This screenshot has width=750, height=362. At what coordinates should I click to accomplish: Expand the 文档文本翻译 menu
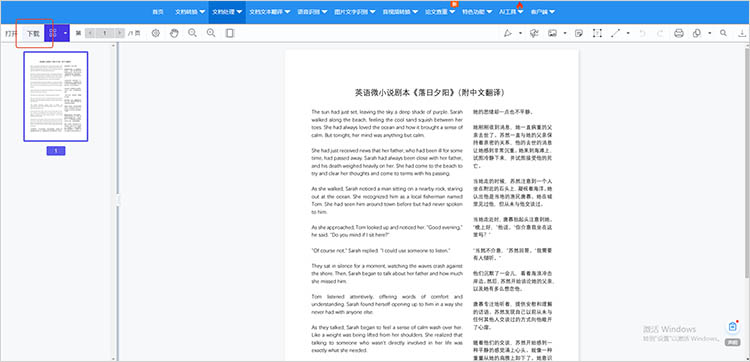pyautogui.click(x=270, y=12)
